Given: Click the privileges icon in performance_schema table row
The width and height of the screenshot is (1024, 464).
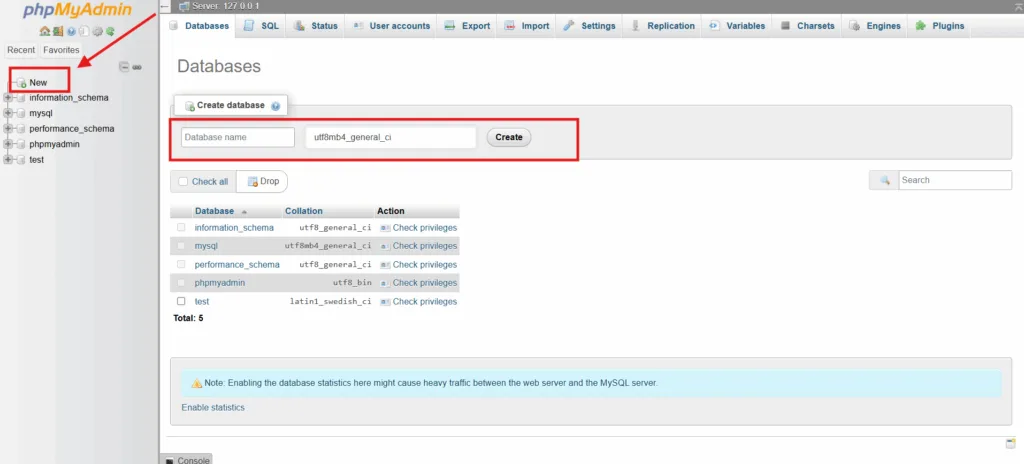Looking at the screenshot, I should tap(385, 265).
